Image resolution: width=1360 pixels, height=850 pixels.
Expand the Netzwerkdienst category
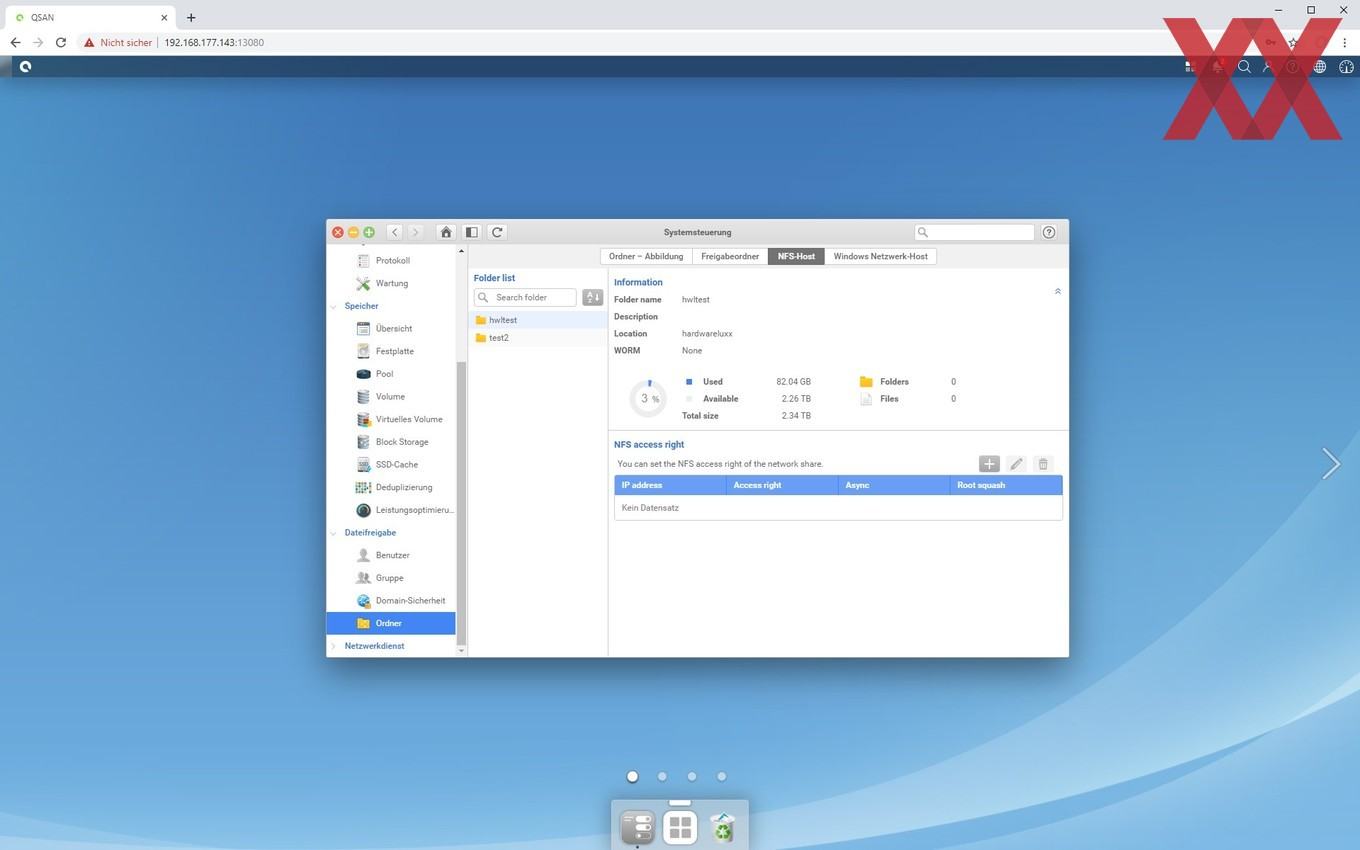[334, 646]
